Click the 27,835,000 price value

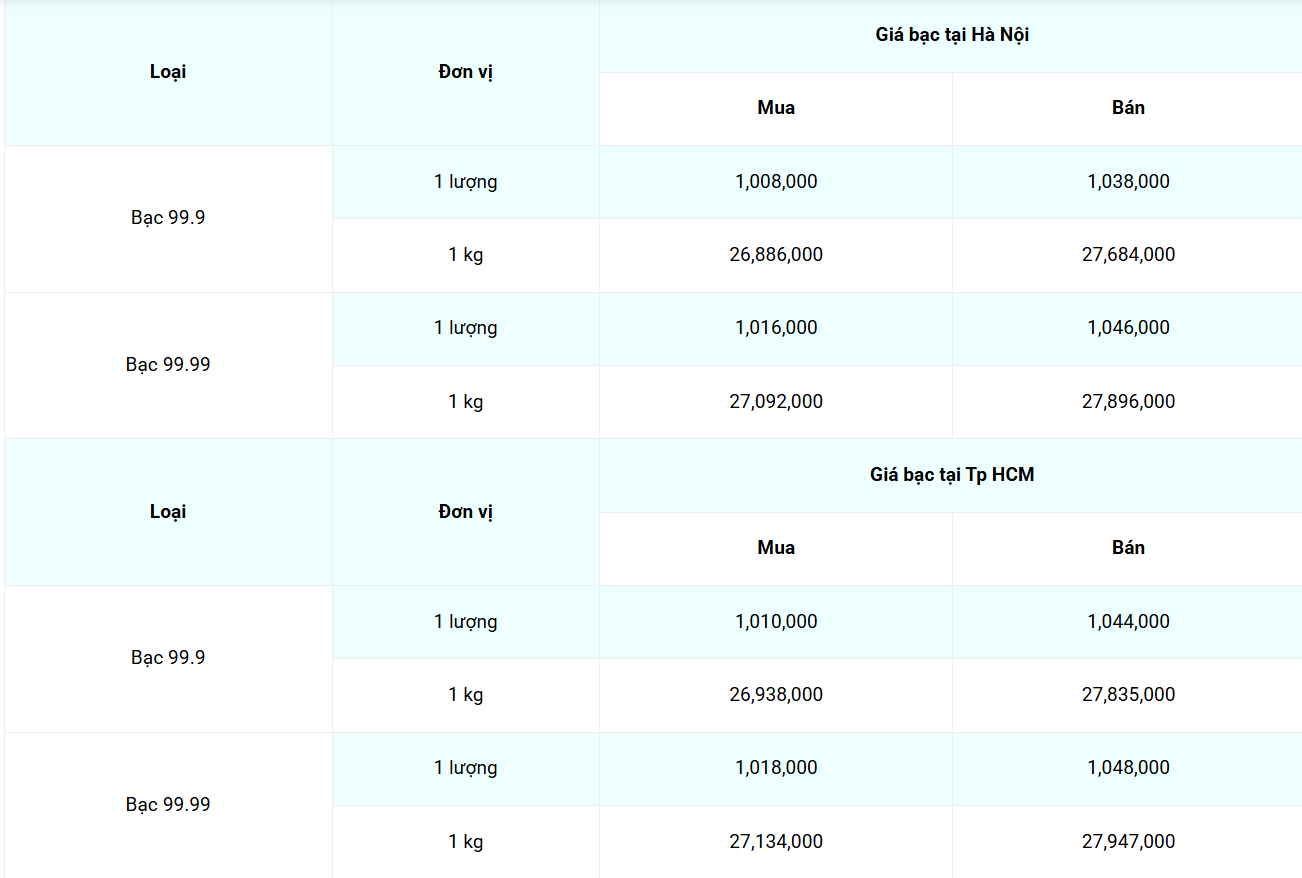1128,695
